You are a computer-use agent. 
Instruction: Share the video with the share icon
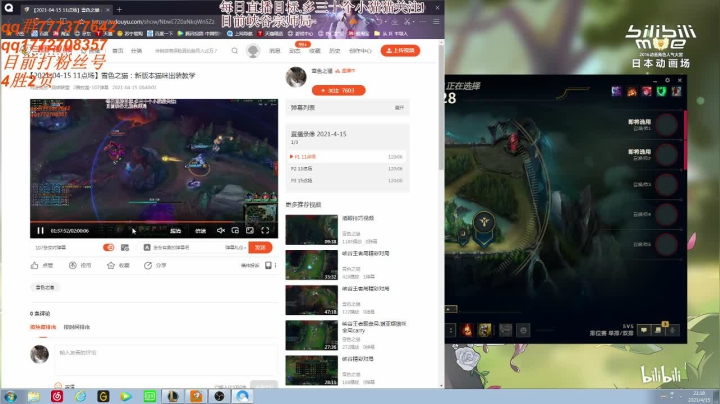click(x=148, y=265)
